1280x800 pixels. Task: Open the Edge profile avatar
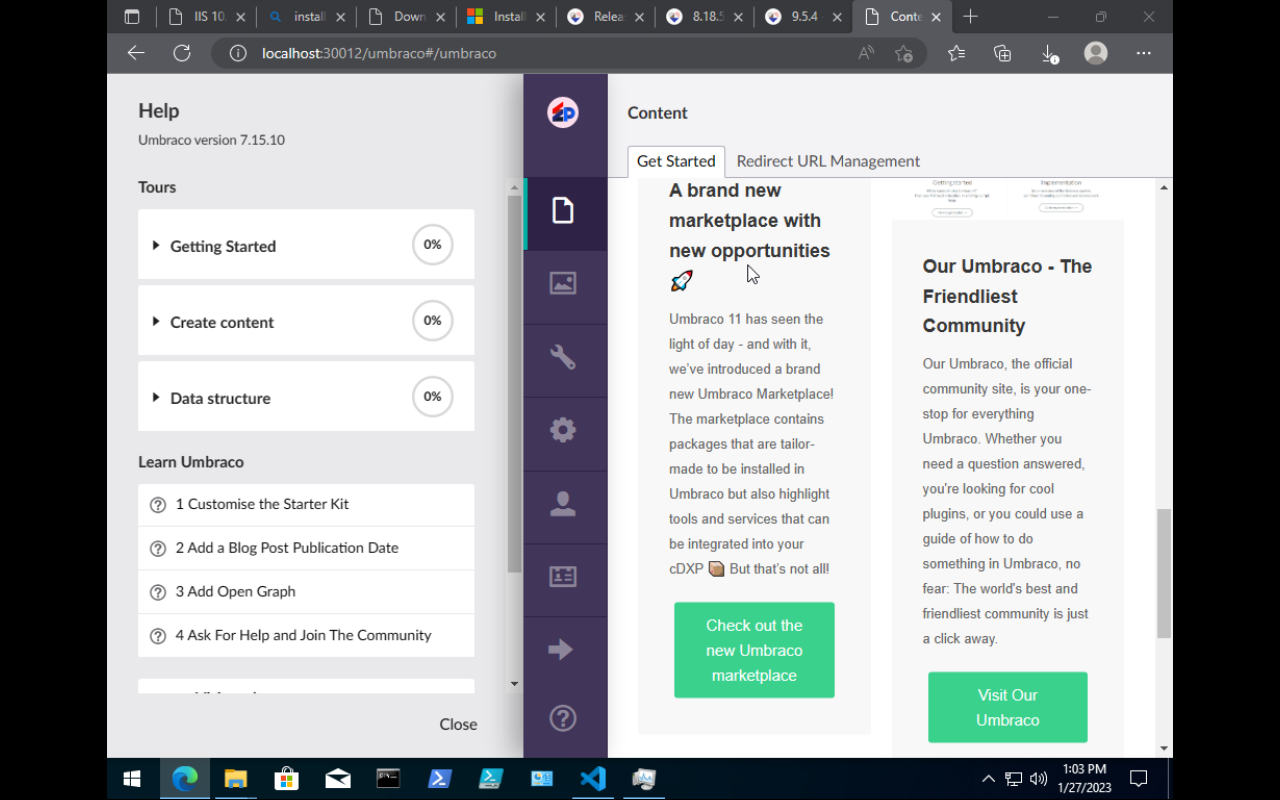[x=1096, y=53]
